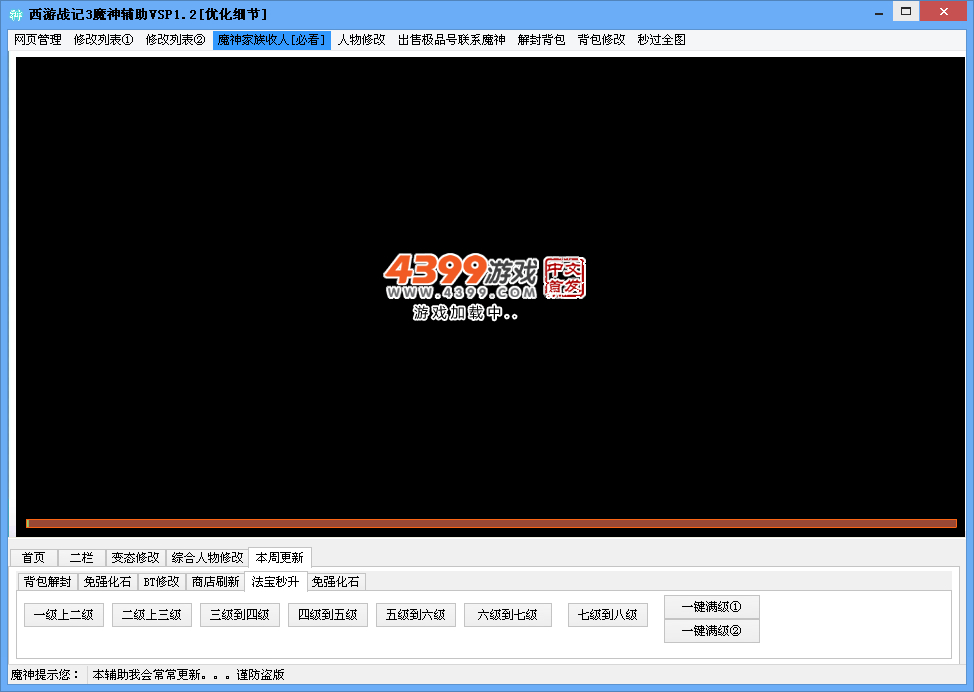
Task: Click the 4399游戏 logo in the game area
Action: pos(484,276)
